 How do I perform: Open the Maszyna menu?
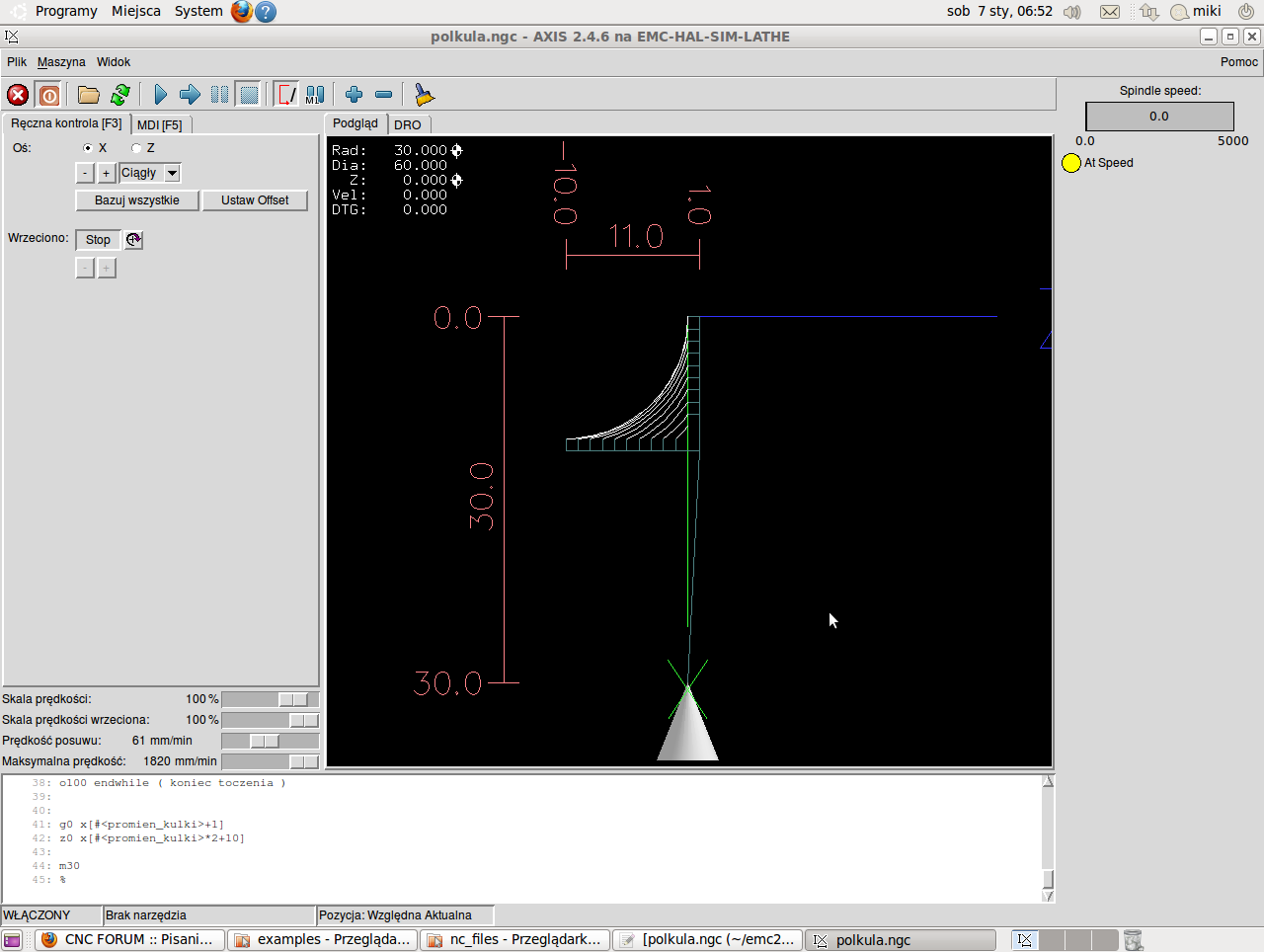pos(61,62)
